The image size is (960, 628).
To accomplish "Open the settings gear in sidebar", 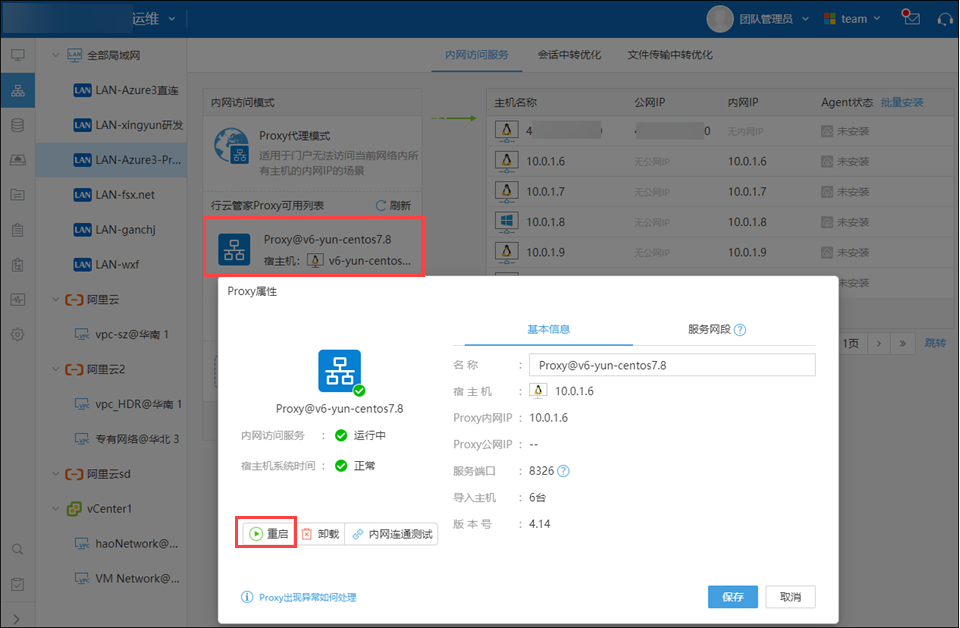I will point(17,334).
